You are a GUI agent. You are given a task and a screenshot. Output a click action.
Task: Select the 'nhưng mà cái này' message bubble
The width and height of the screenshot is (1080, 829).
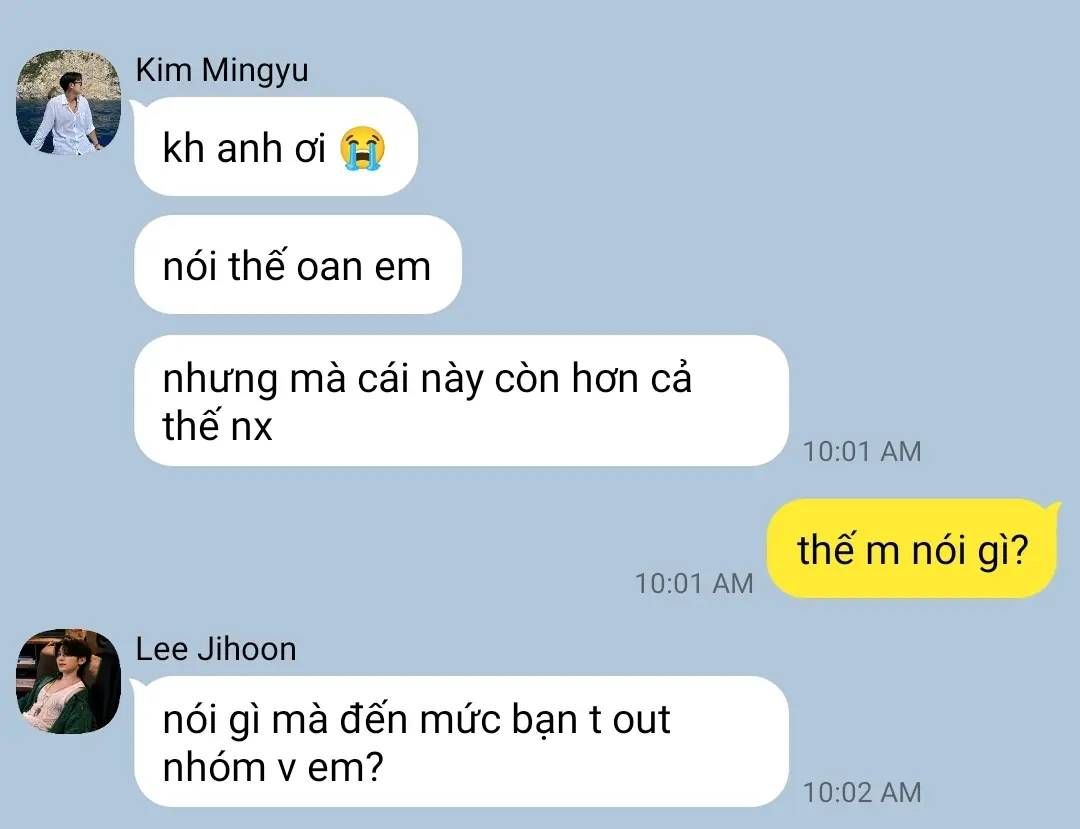(461, 401)
